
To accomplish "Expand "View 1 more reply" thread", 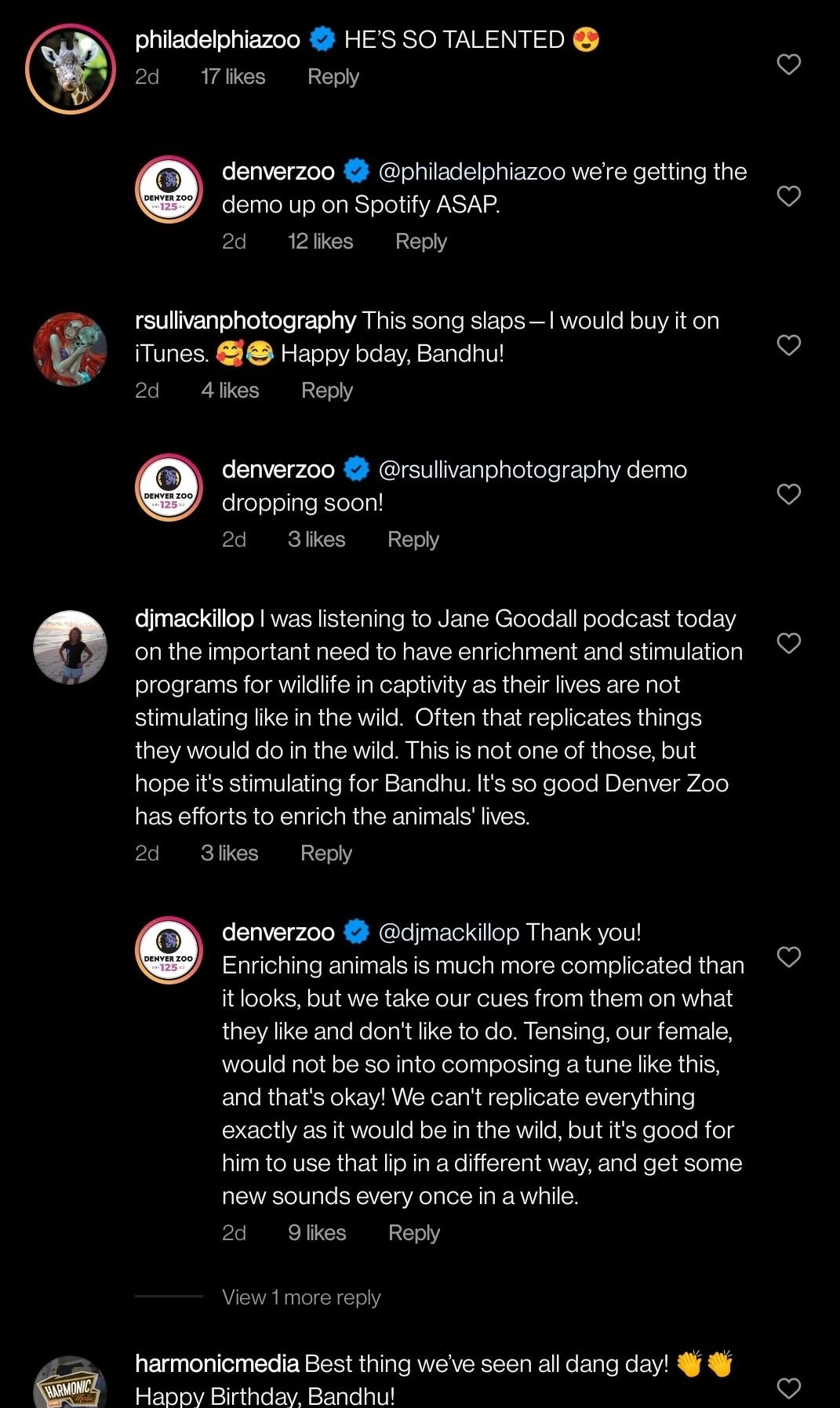I will pos(301,1297).
